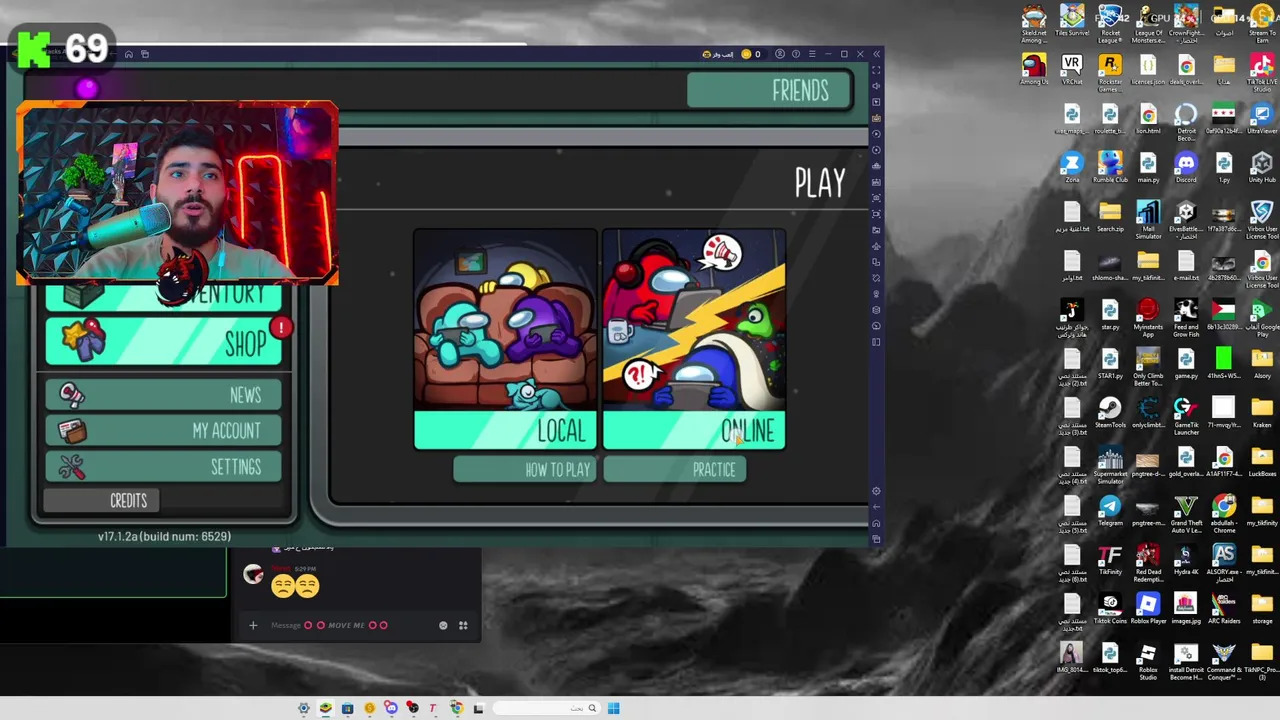
Task: Focus the taskbar search box
Action: click(x=546, y=709)
